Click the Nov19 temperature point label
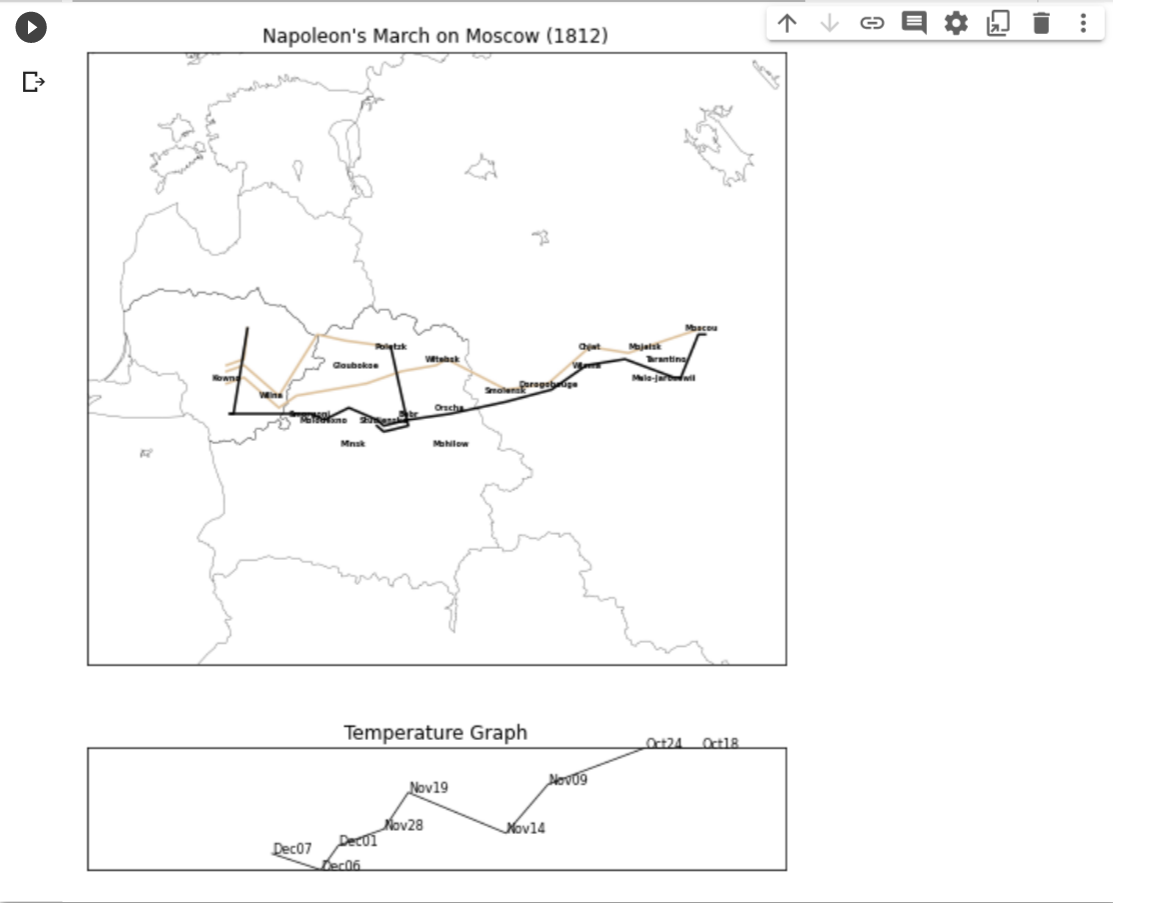This screenshot has height=904, width=1160. click(x=429, y=788)
